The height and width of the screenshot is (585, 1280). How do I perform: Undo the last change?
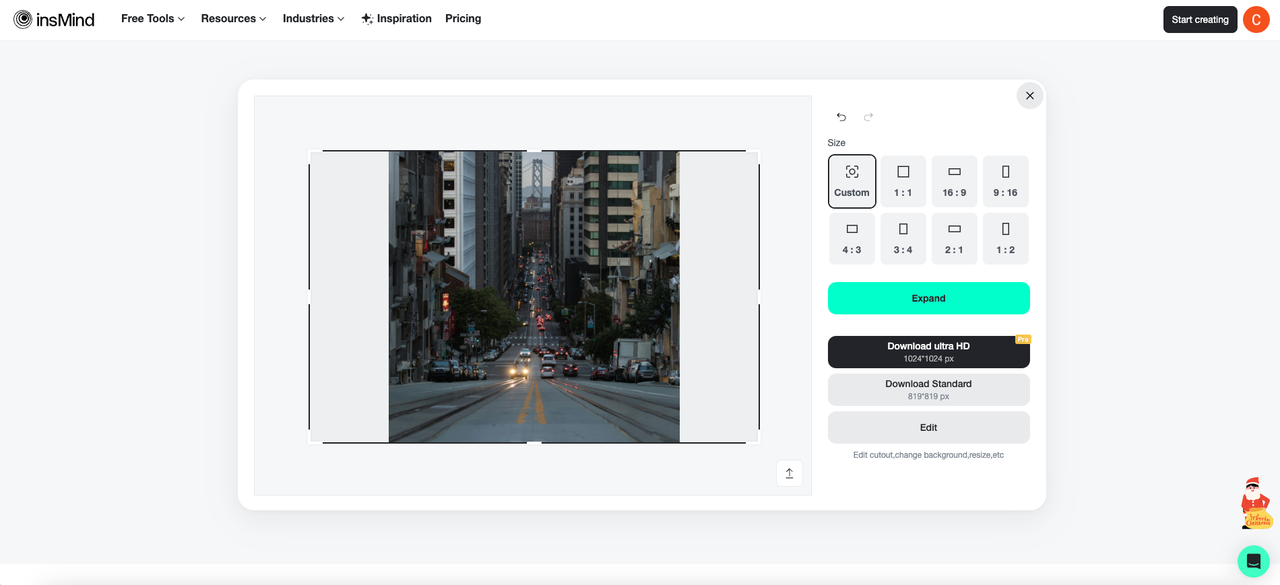click(841, 117)
